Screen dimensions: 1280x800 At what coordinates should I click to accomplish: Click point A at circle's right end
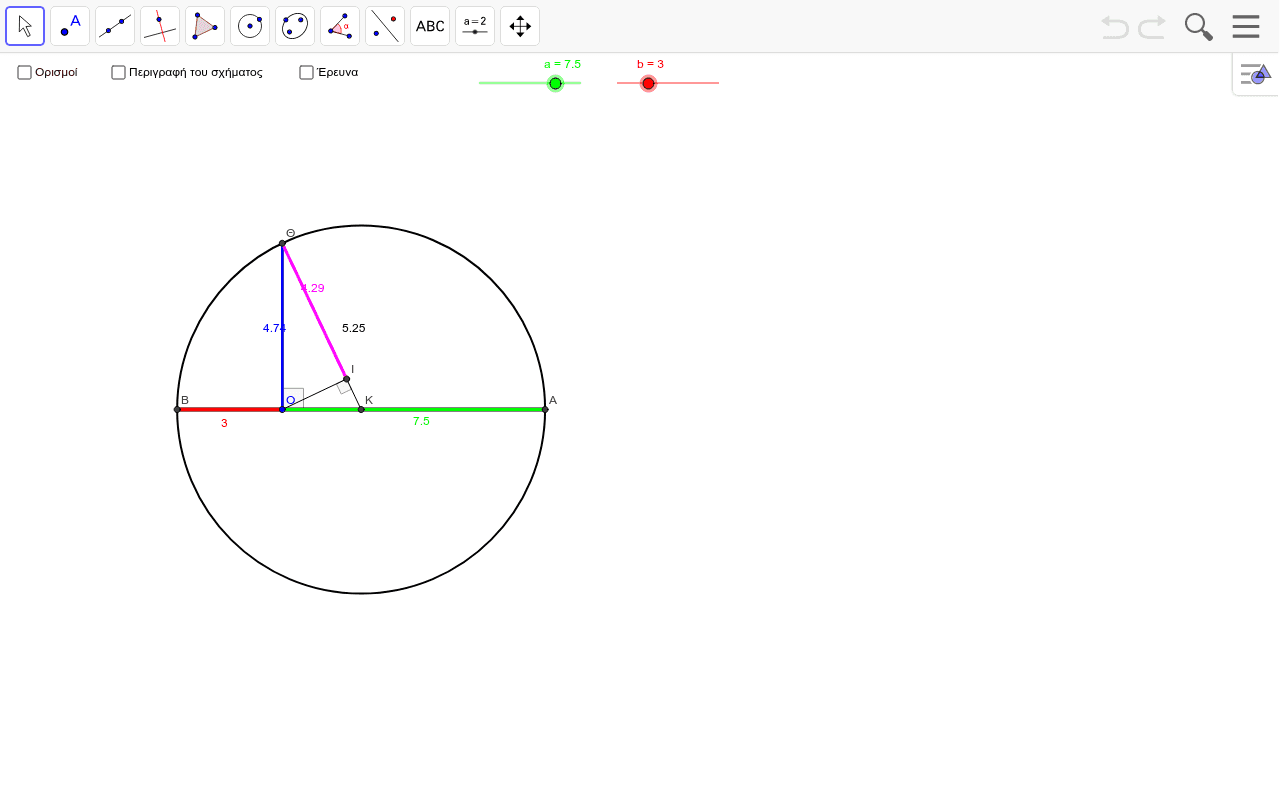(545, 409)
